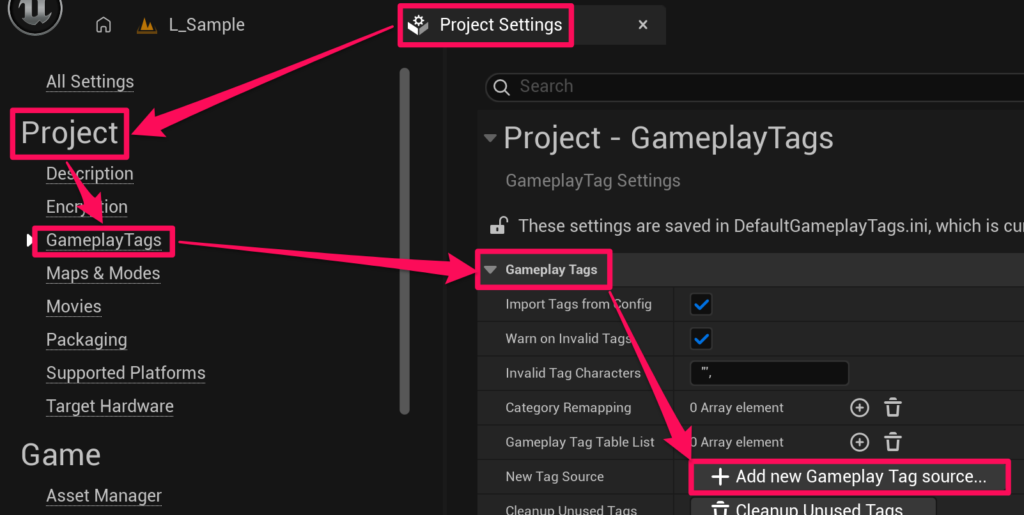The width and height of the screenshot is (1024, 515).
Task: Click the Cleanup Unused Tags button
Action: coord(813,508)
